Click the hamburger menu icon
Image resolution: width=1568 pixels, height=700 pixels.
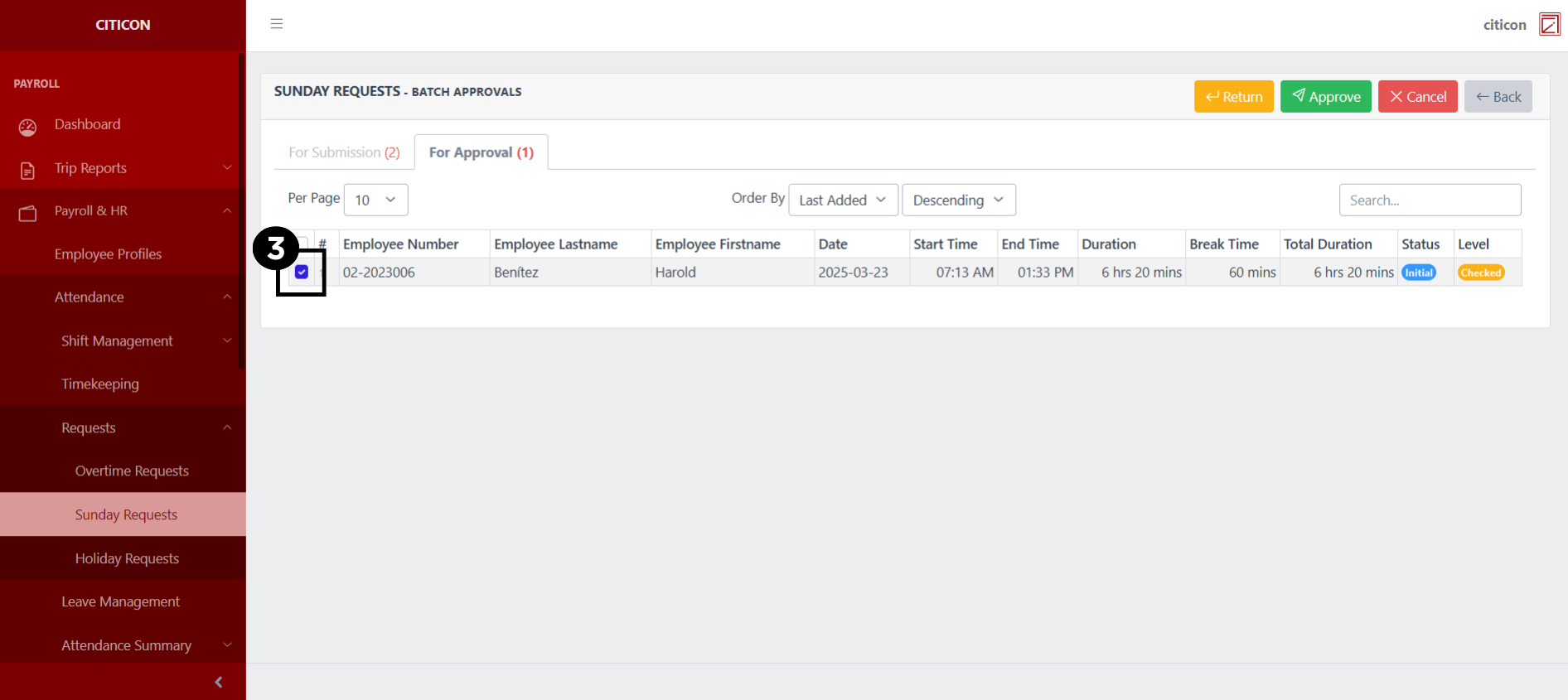[x=277, y=24]
